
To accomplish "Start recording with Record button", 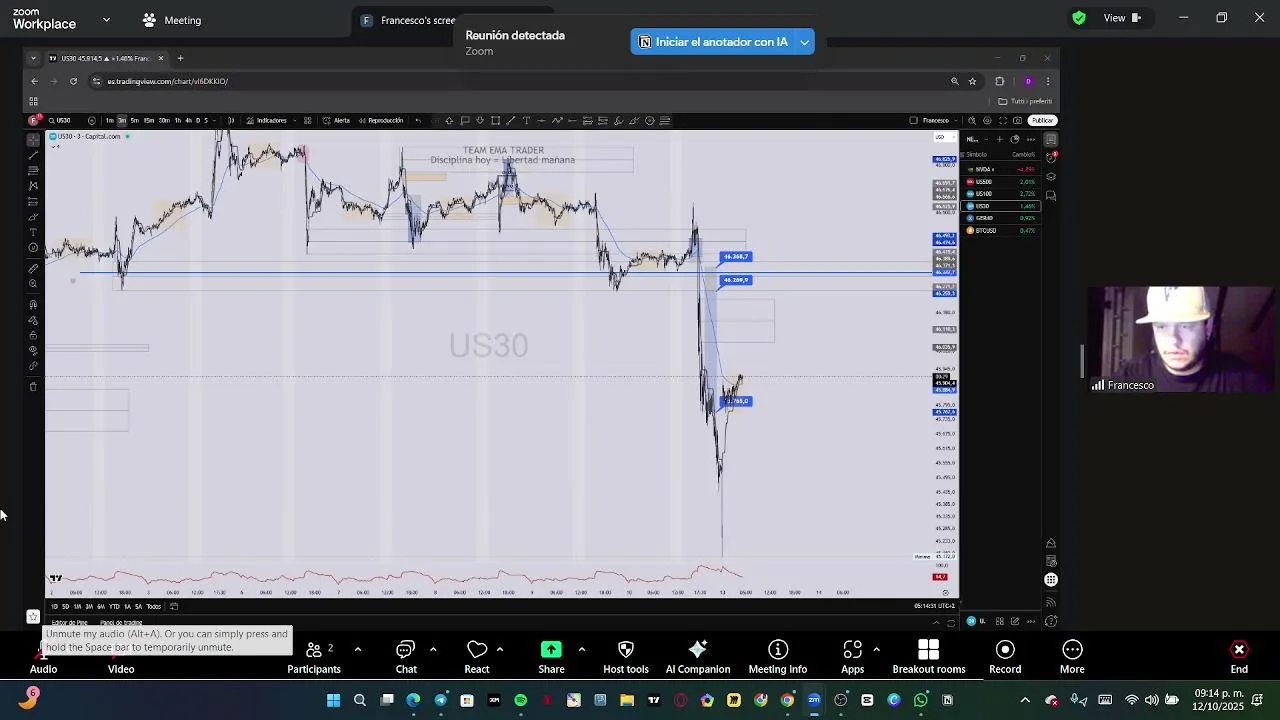I will click(x=1005, y=657).
